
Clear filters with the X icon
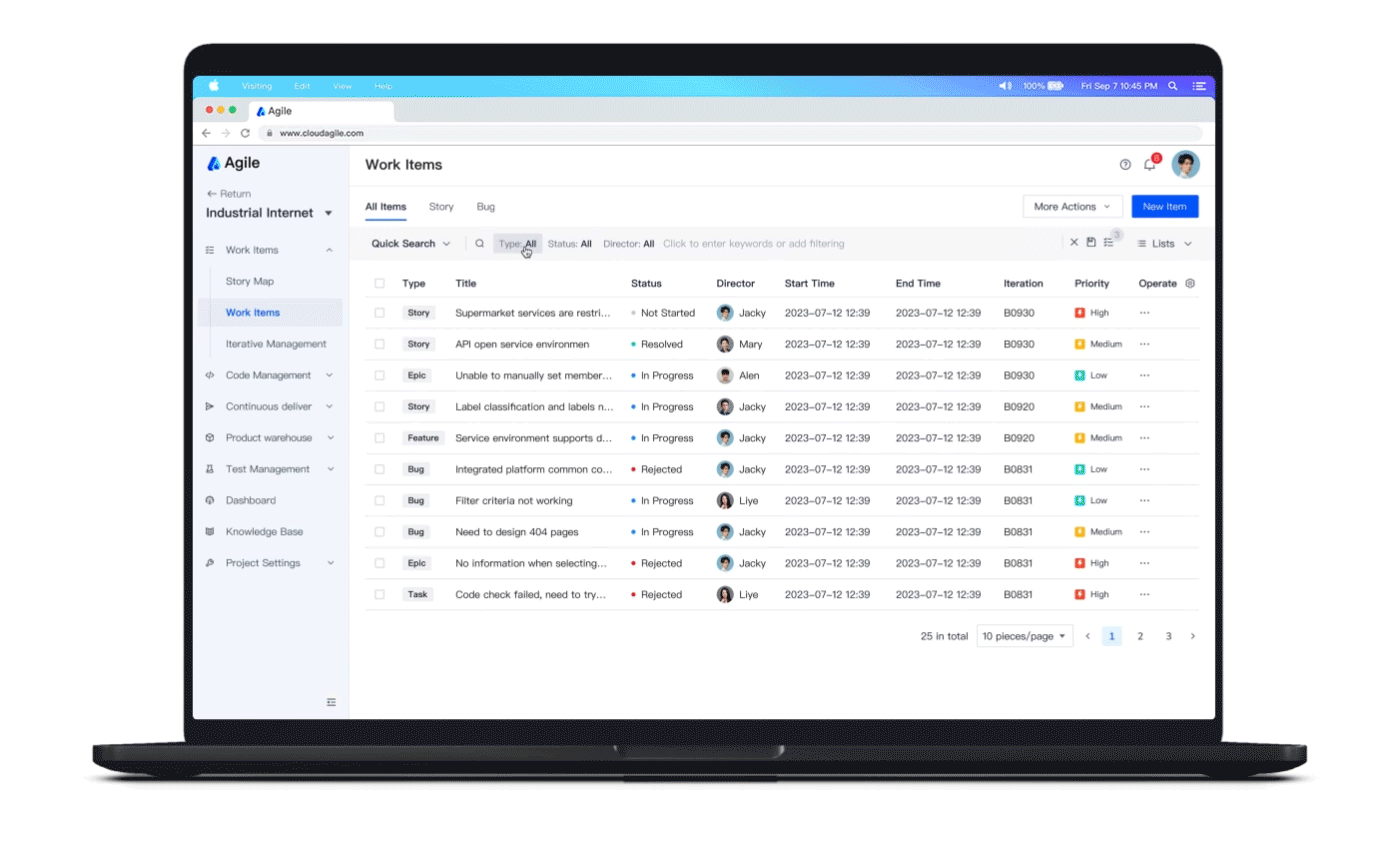(1074, 243)
